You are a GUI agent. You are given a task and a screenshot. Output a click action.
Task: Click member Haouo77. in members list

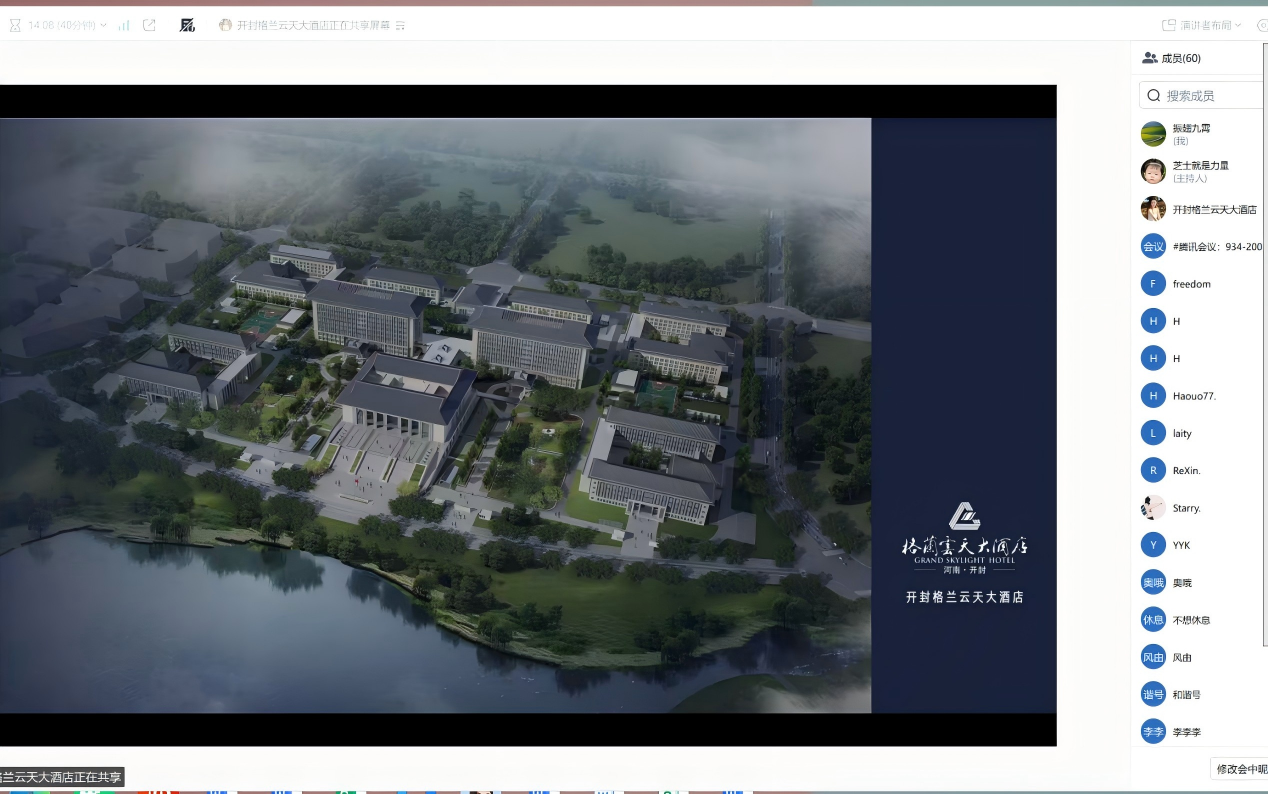click(1194, 396)
